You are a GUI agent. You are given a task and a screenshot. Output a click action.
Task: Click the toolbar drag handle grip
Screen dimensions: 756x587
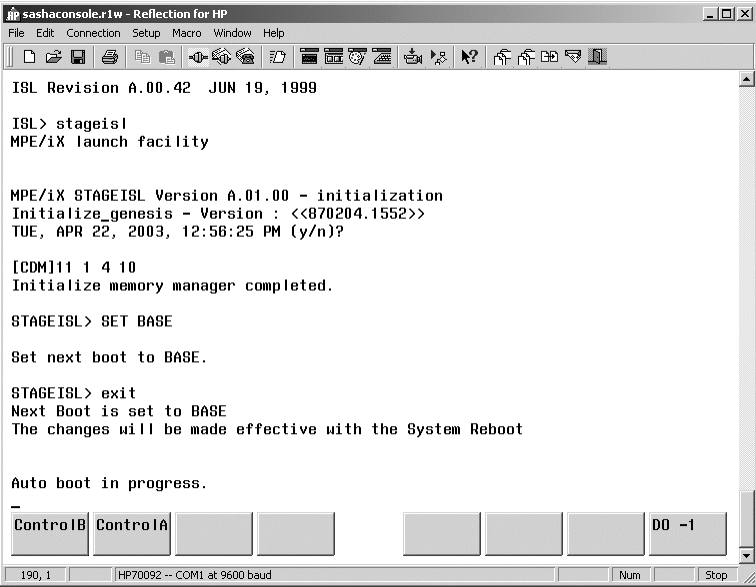(x=10, y=57)
